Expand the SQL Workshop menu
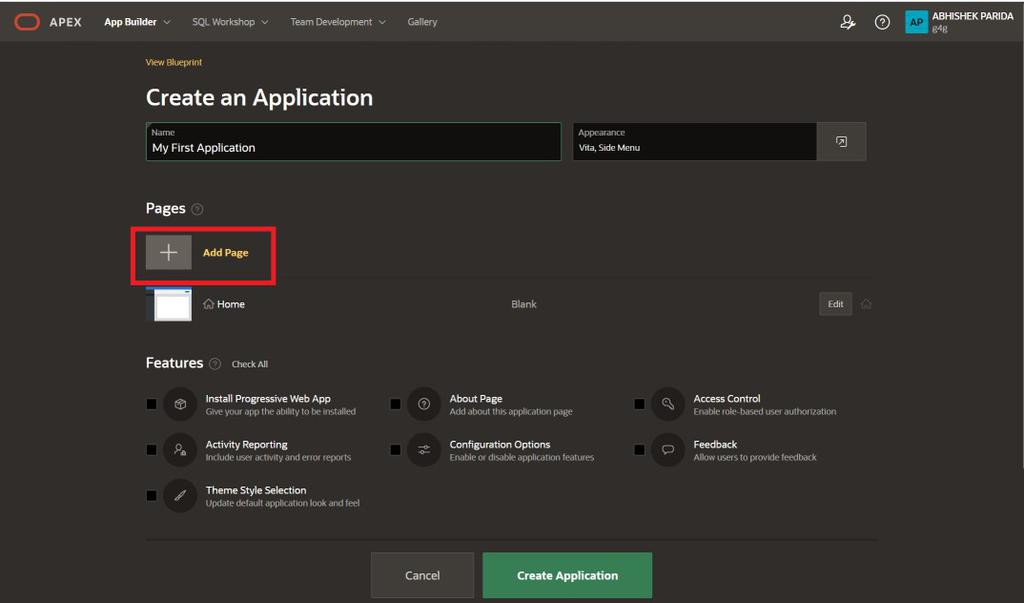The height and width of the screenshot is (603, 1024). point(230,22)
